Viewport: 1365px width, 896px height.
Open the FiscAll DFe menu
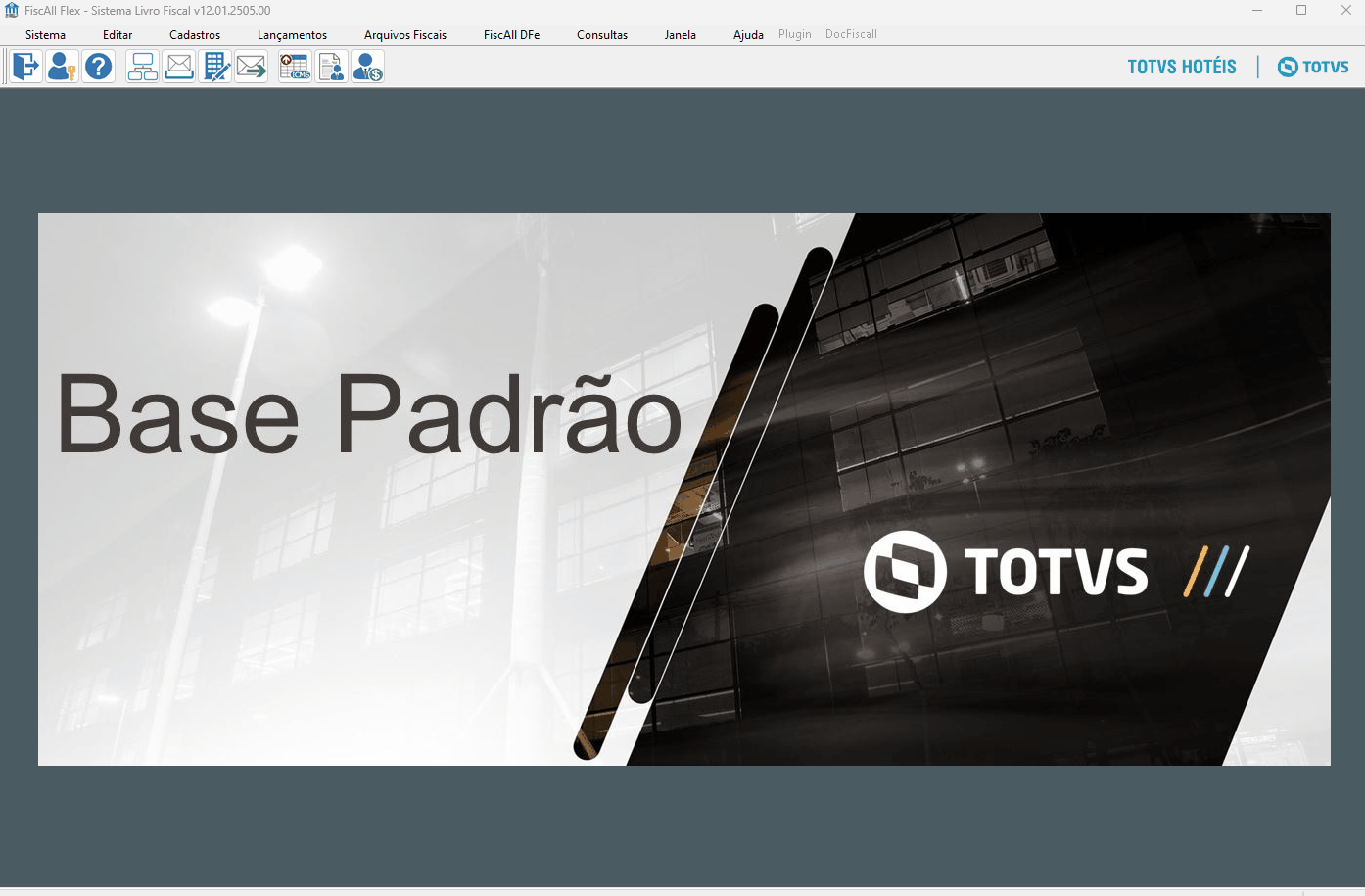[x=512, y=34]
